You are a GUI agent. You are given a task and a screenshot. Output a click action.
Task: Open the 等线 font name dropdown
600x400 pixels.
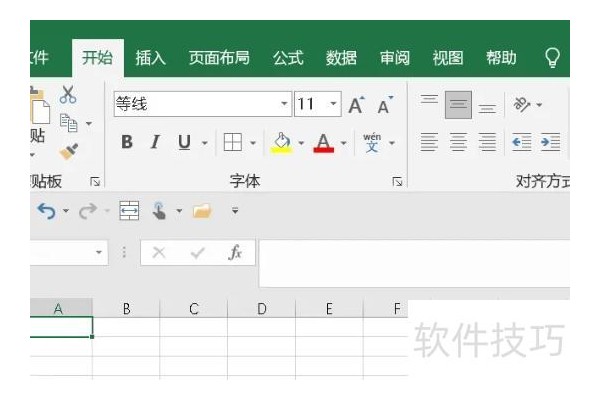coord(284,104)
